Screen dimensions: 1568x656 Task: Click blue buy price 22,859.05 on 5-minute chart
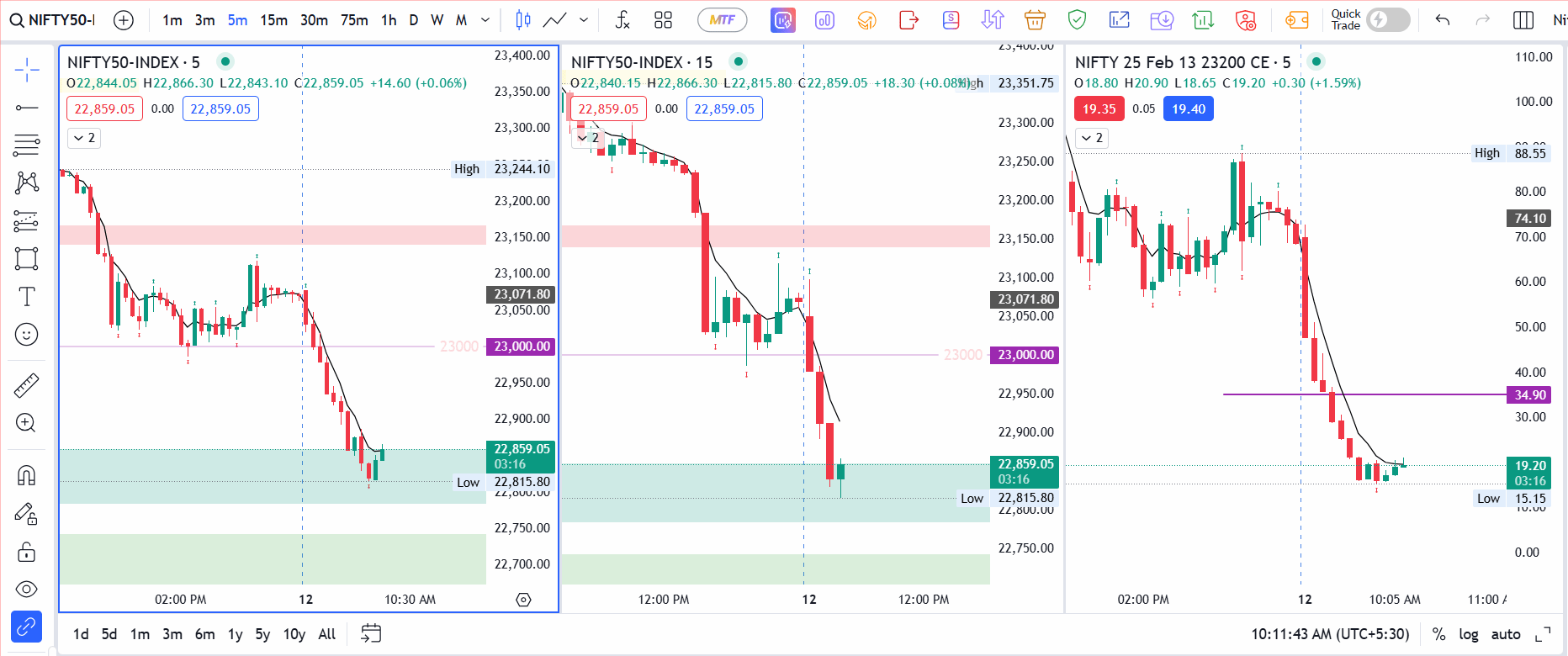(x=220, y=108)
